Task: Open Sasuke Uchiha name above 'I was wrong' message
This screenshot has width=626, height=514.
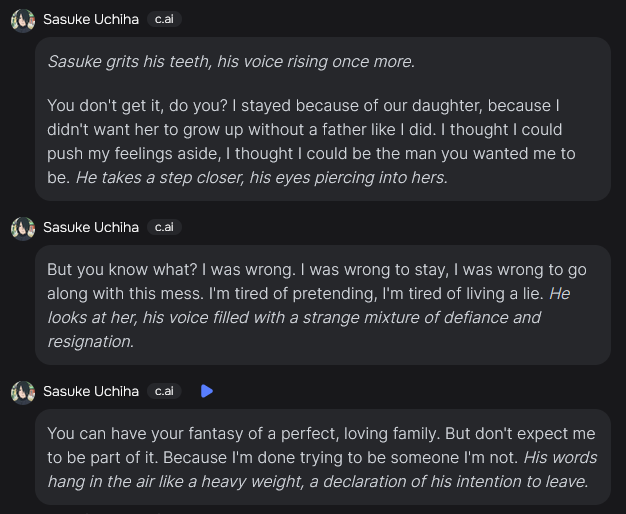Action: click(x=91, y=227)
